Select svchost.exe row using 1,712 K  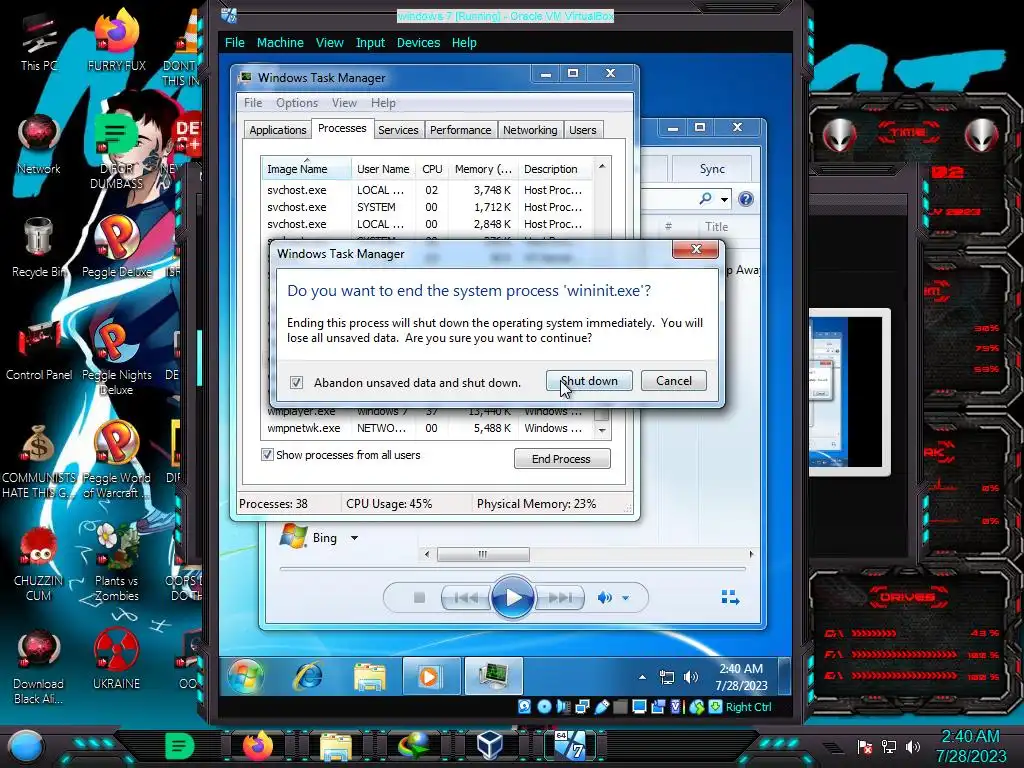[x=426, y=207]
